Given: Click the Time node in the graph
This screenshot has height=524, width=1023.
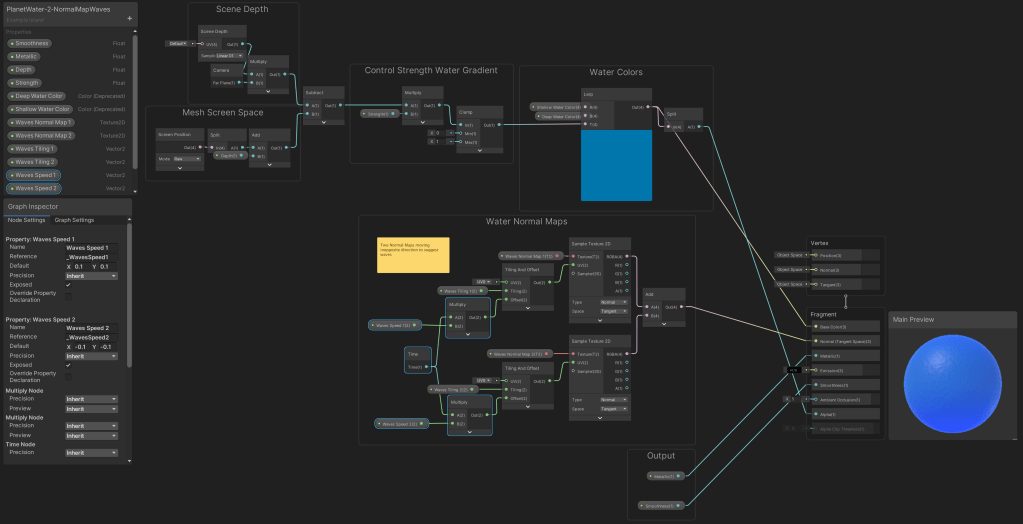Looking at the screenshot, I should click(412, 354).
